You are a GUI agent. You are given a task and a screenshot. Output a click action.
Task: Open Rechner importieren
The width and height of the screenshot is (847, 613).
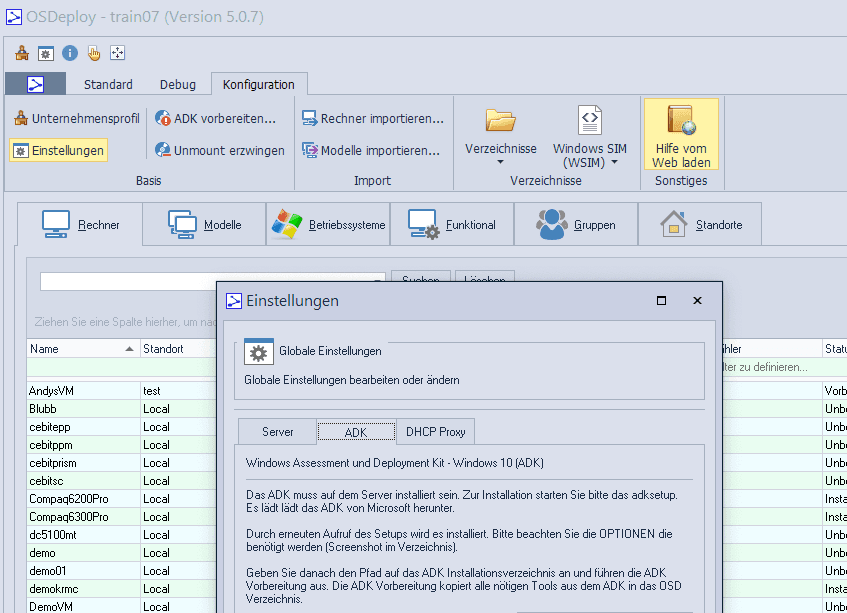(x=371, y=117)
